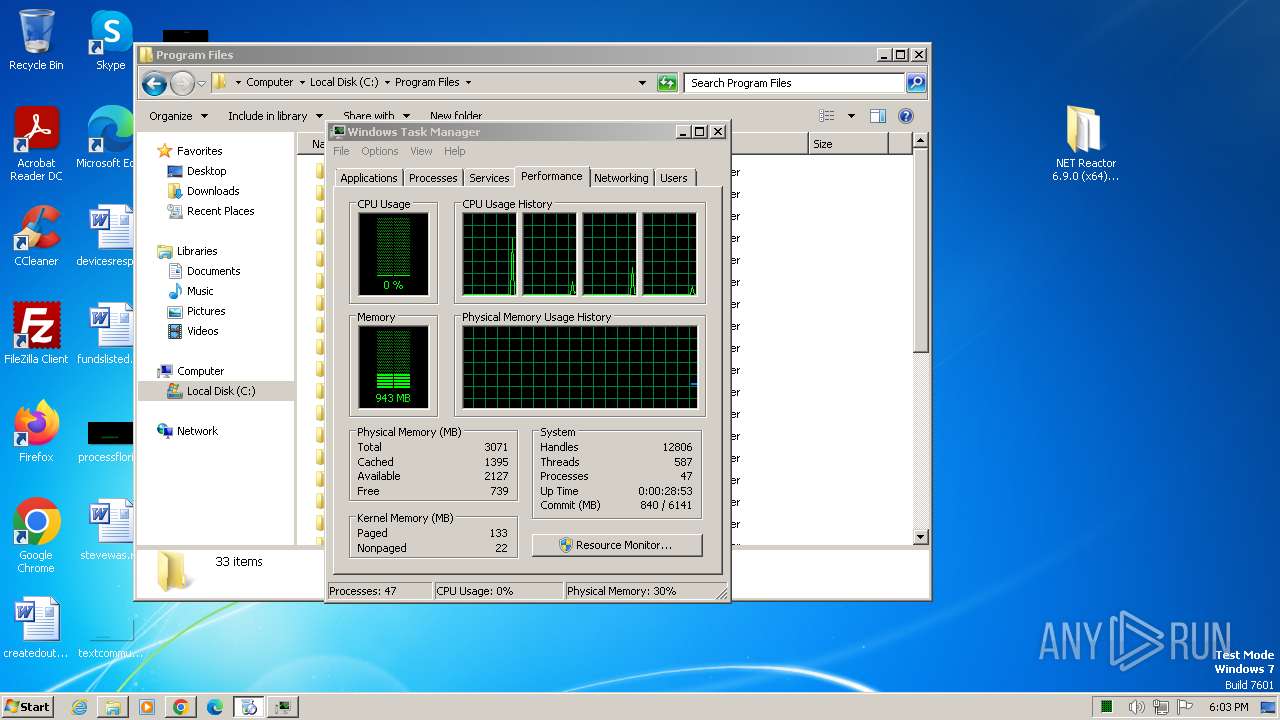Select Recent Places in the navigation pane

tap(220, 211)
